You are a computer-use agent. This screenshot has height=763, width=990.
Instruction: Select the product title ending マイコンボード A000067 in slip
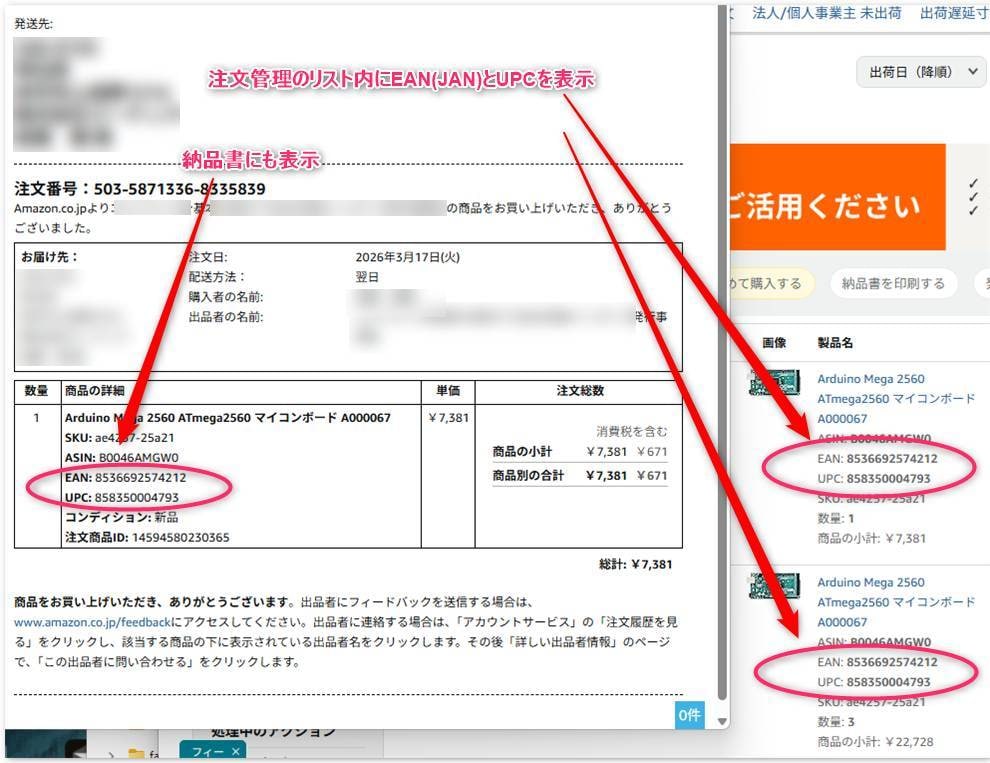tap(227, 418)
